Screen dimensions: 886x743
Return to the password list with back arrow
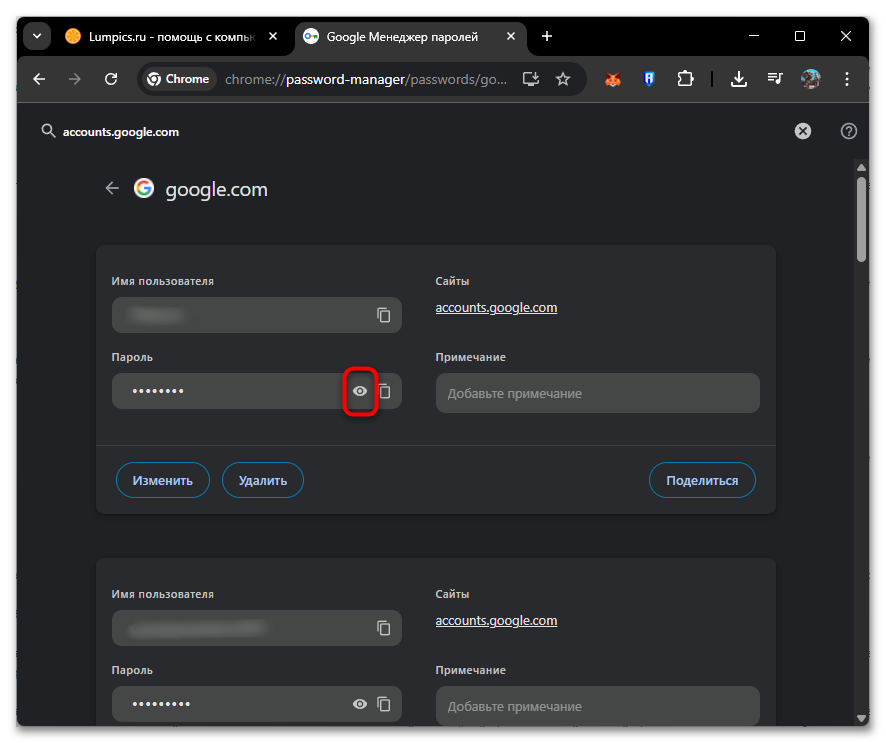(112, 188)
